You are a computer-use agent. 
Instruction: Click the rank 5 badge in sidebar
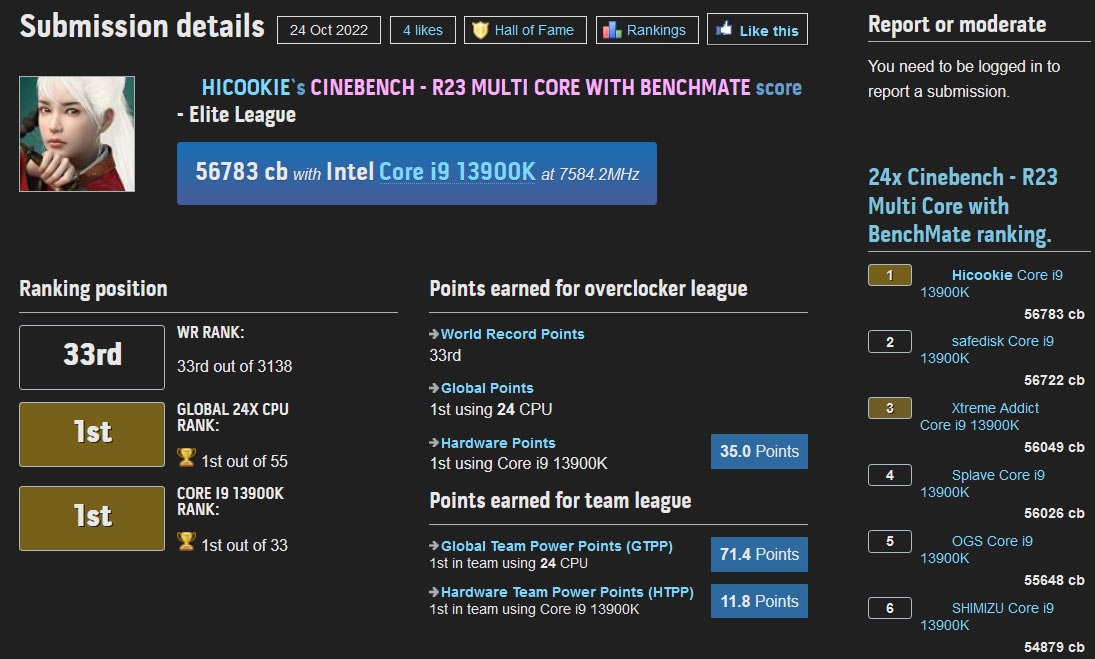tap(890, 542)
